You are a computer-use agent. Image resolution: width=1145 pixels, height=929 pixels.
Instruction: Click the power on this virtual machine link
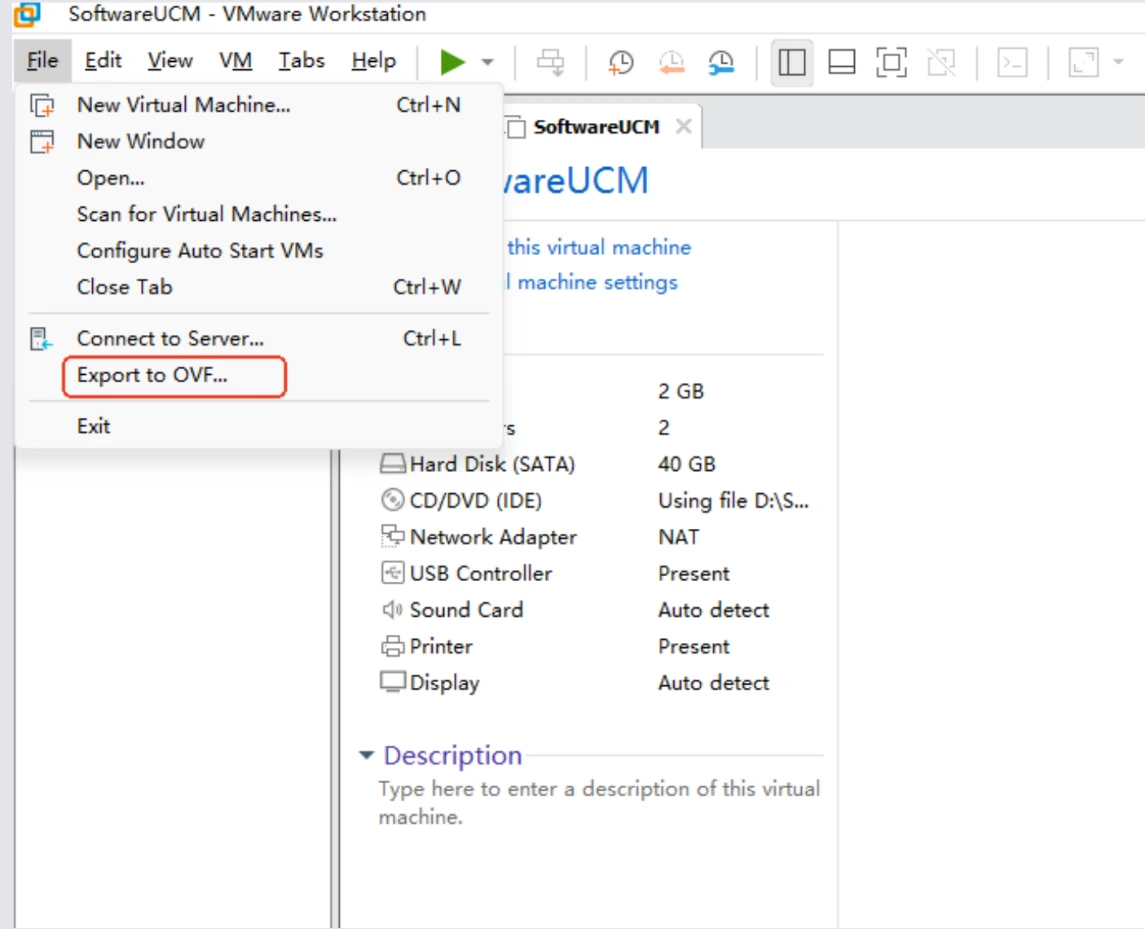599,248
